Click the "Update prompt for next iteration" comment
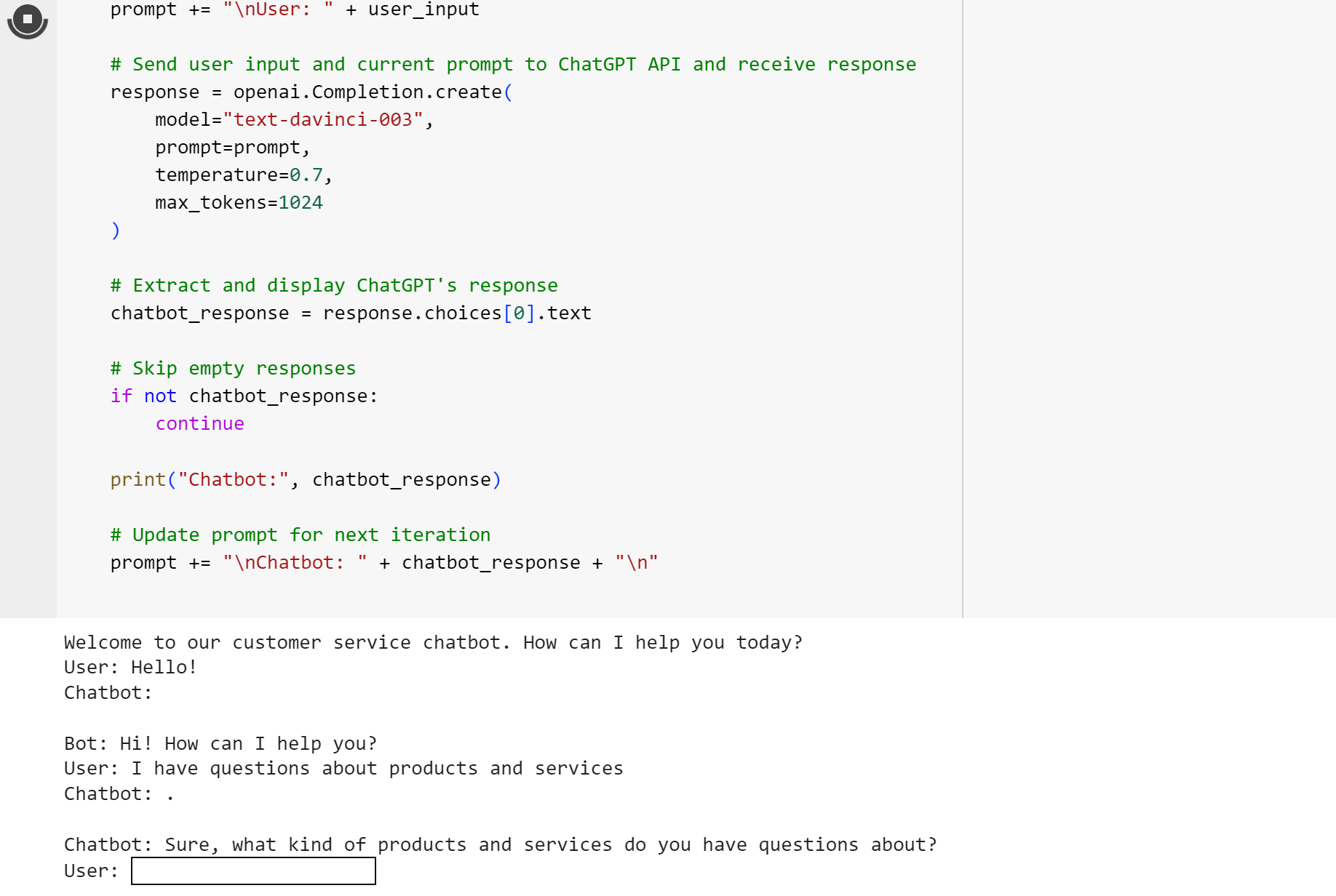This screenshot has height=896, width=1336. click(x=301, y=535)
